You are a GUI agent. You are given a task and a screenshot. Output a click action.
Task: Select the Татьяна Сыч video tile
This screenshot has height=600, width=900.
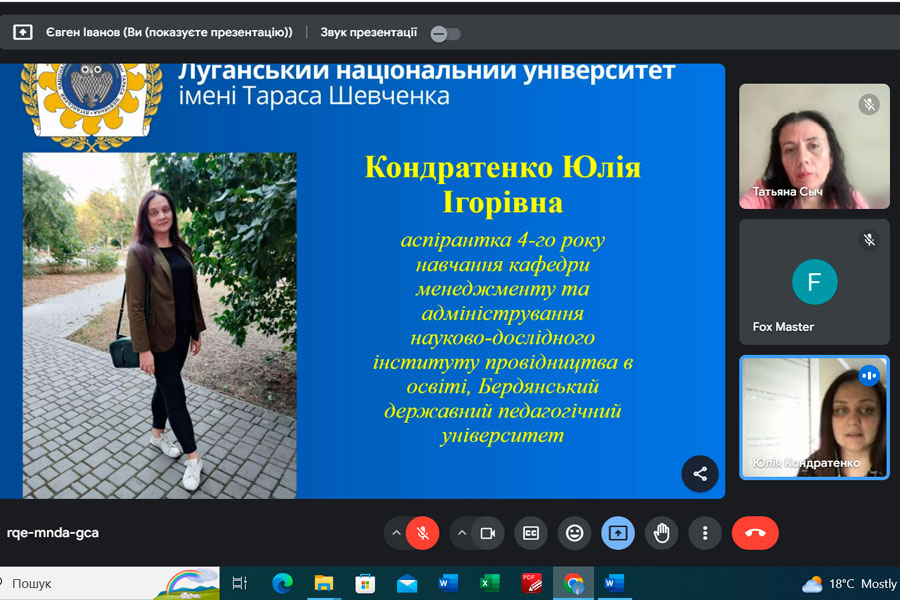coord(814,146)
